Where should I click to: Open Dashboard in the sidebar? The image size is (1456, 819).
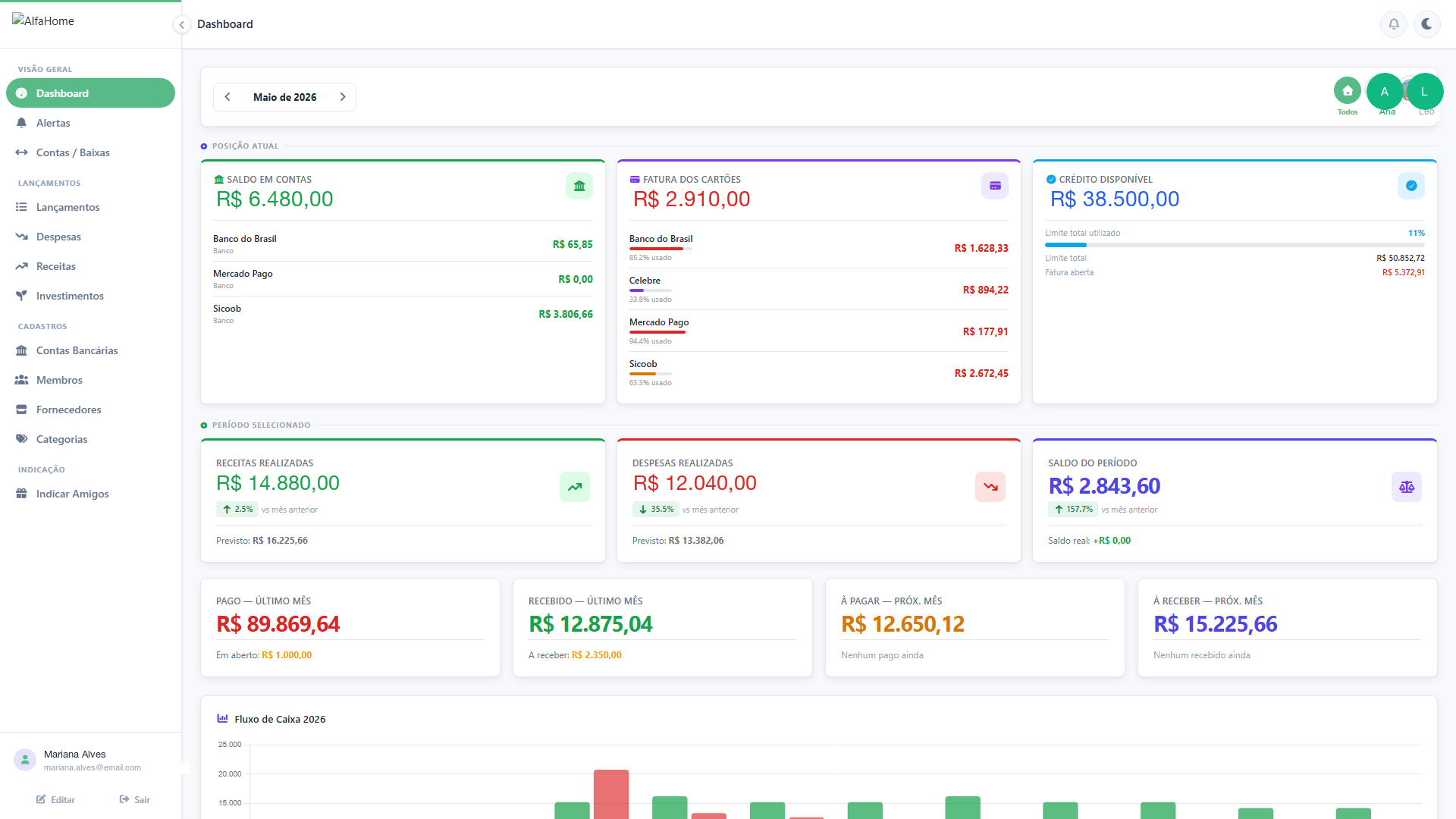click(x=90, y=93)
